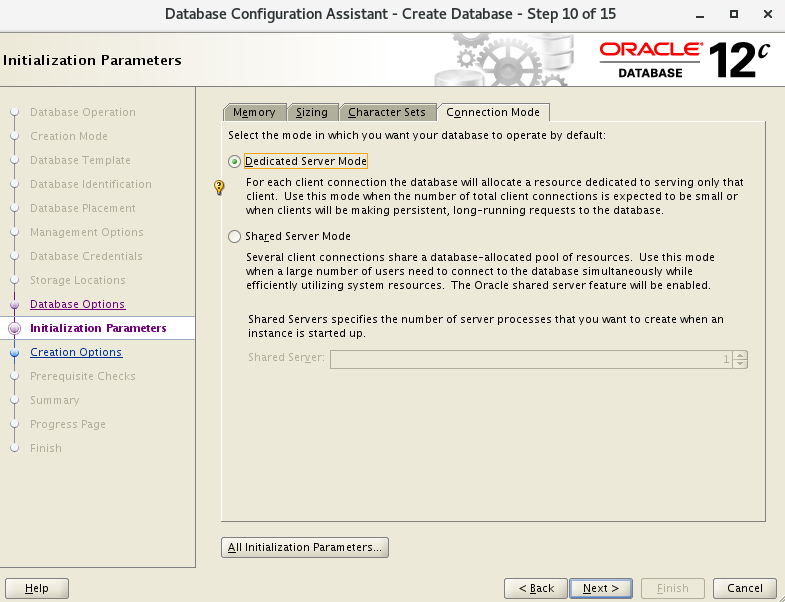Select Shared Server Mode radio button
This screenshot has width=785, height=602.
tap(235, 237)
